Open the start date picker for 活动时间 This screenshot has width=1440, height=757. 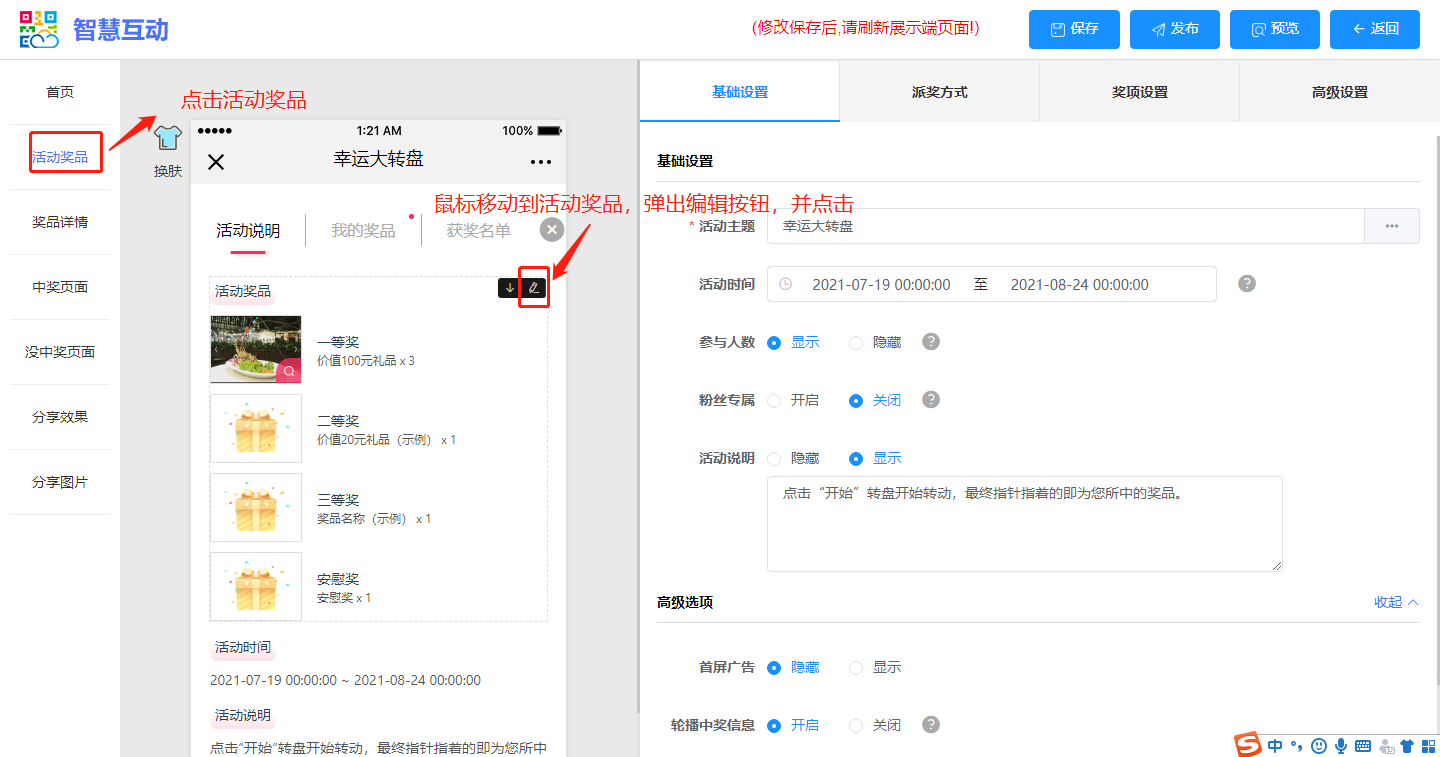point(880,285)
